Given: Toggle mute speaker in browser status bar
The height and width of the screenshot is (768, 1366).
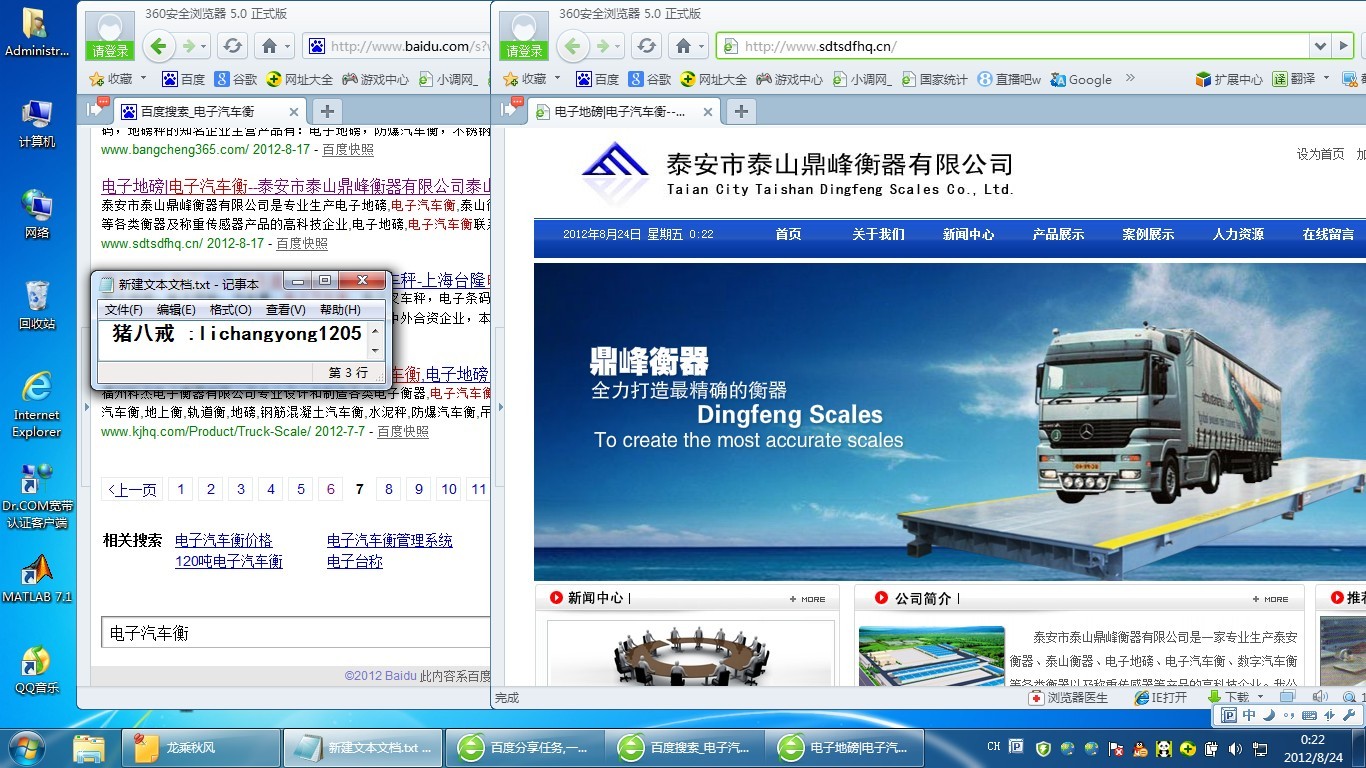Looking at the screenshot, I should tap(1319, 697).
